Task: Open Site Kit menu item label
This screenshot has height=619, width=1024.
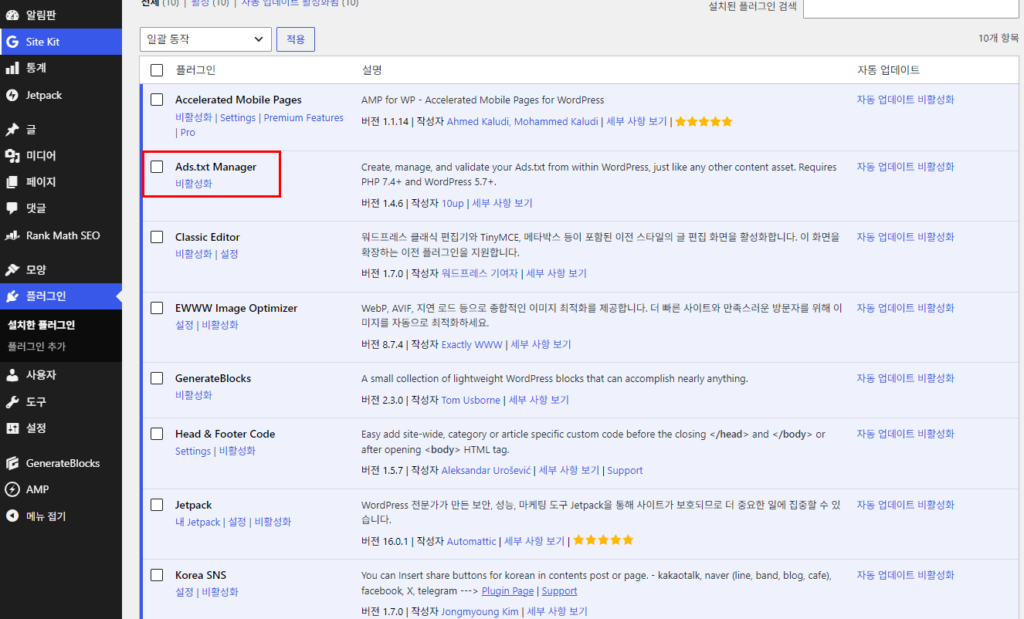Action: tap(42, 42)
